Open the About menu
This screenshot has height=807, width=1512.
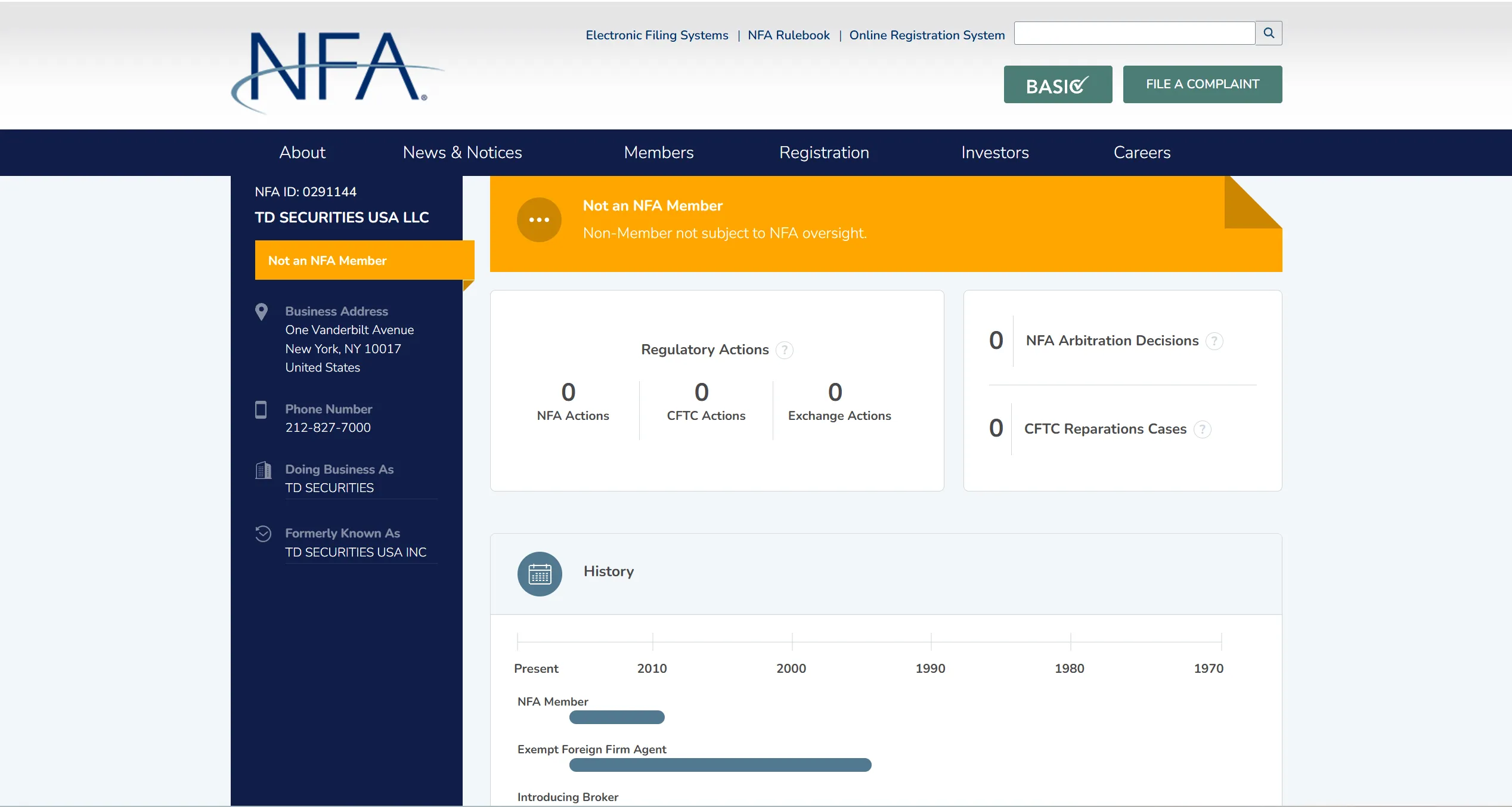[x=302, y=153]
